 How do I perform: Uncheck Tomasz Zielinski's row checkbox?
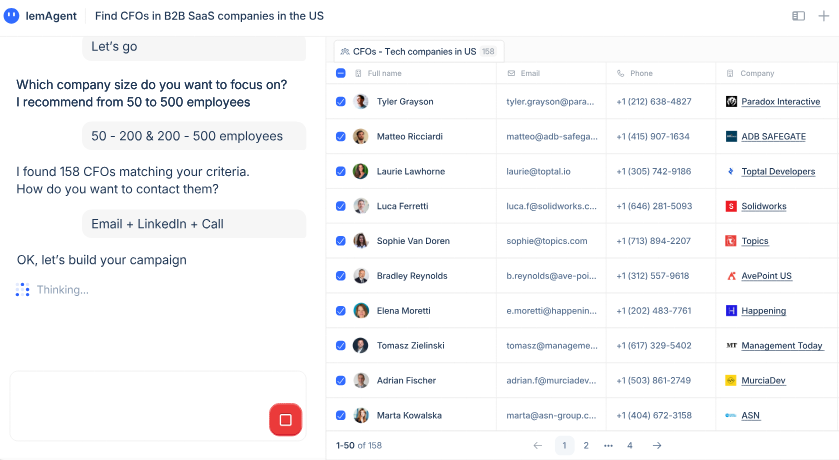point(341,346)
